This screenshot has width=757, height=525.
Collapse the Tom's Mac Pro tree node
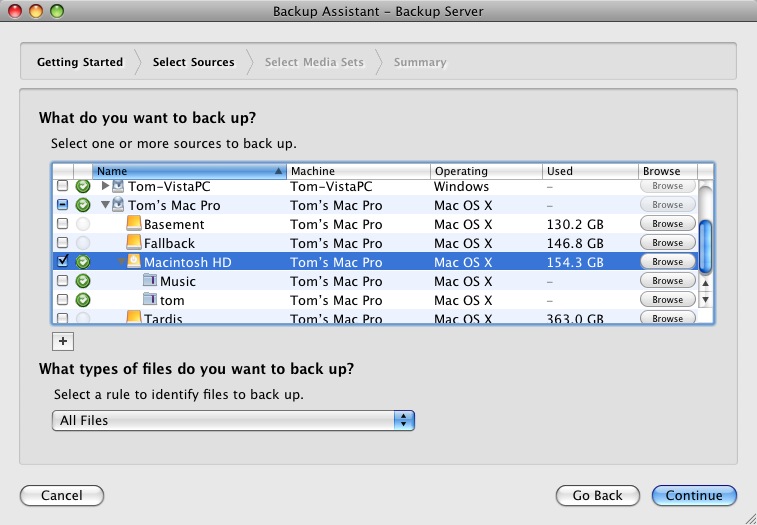point(105,205)
